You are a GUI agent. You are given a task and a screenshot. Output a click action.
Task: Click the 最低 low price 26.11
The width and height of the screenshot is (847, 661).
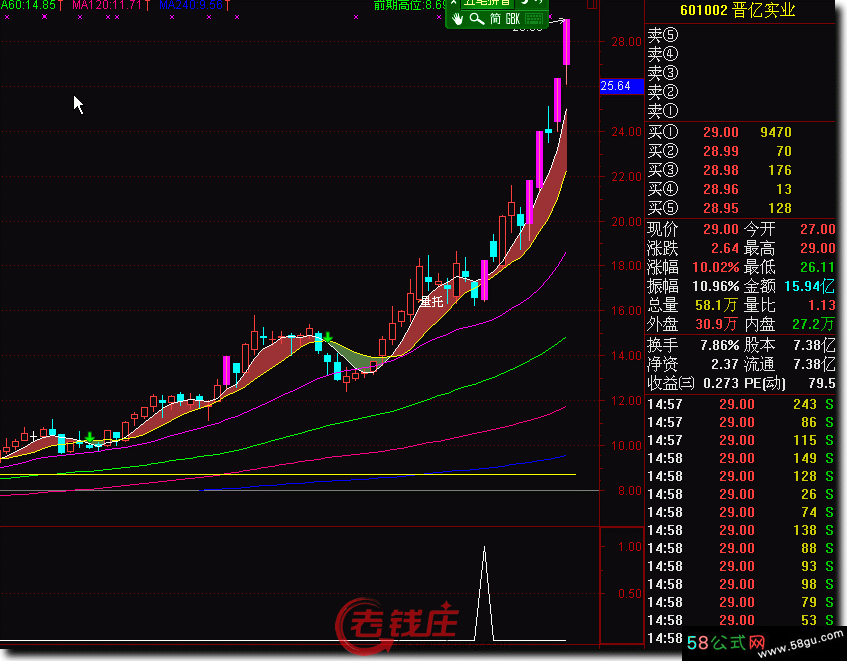817,267
